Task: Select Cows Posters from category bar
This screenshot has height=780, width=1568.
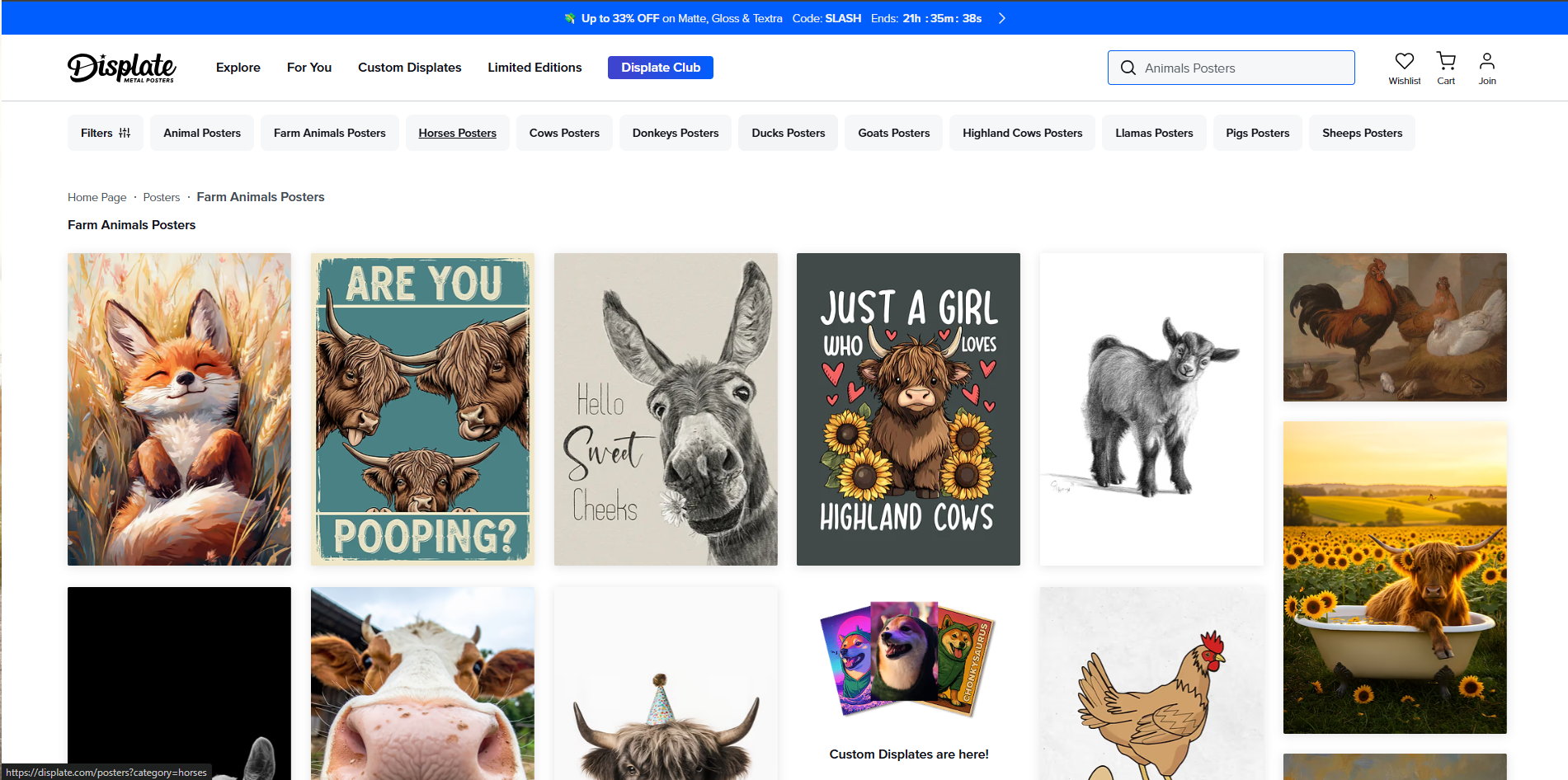Action: point(564,132)
